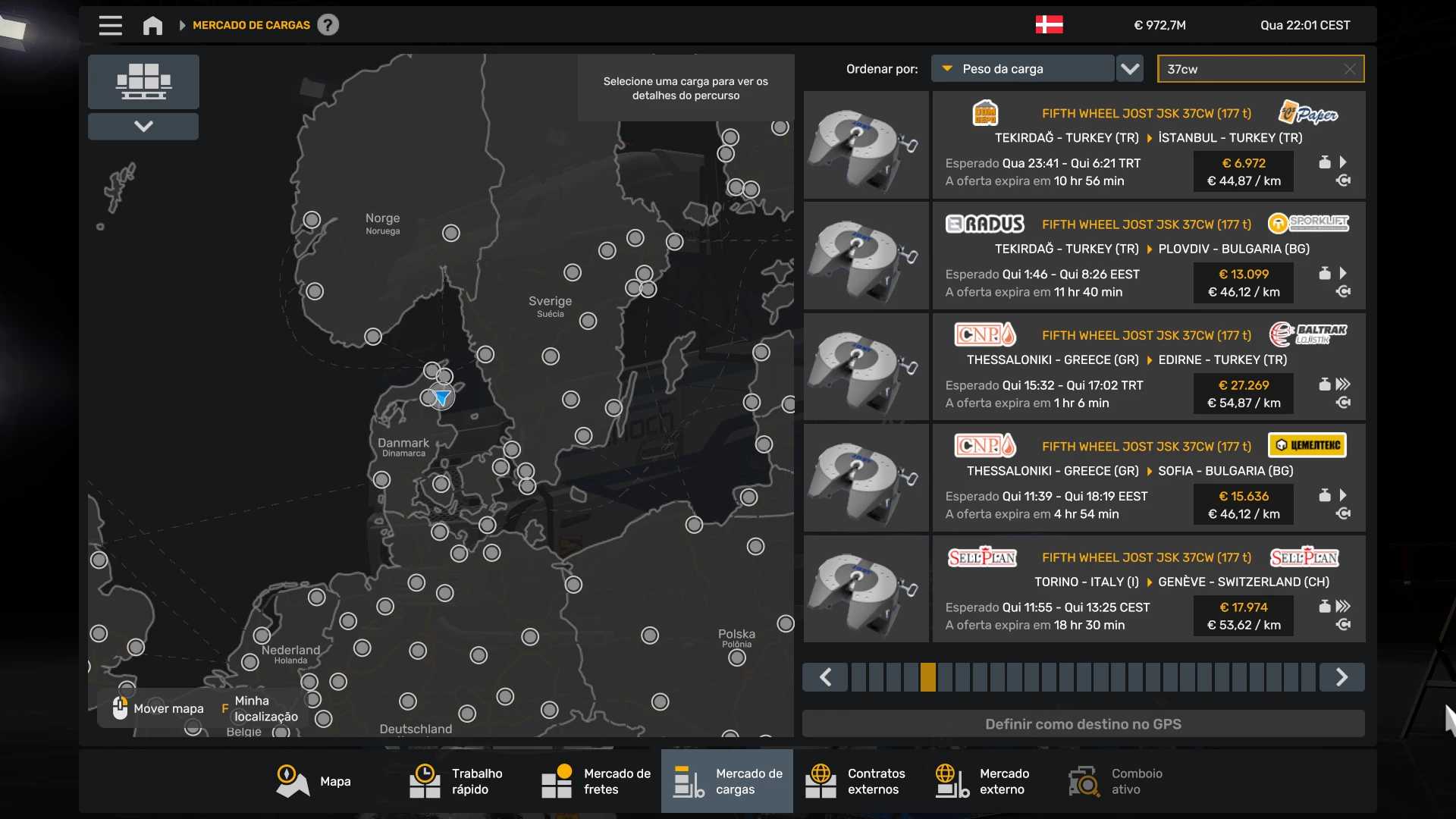Click the cargo pallet filter icon

point(143,81)
